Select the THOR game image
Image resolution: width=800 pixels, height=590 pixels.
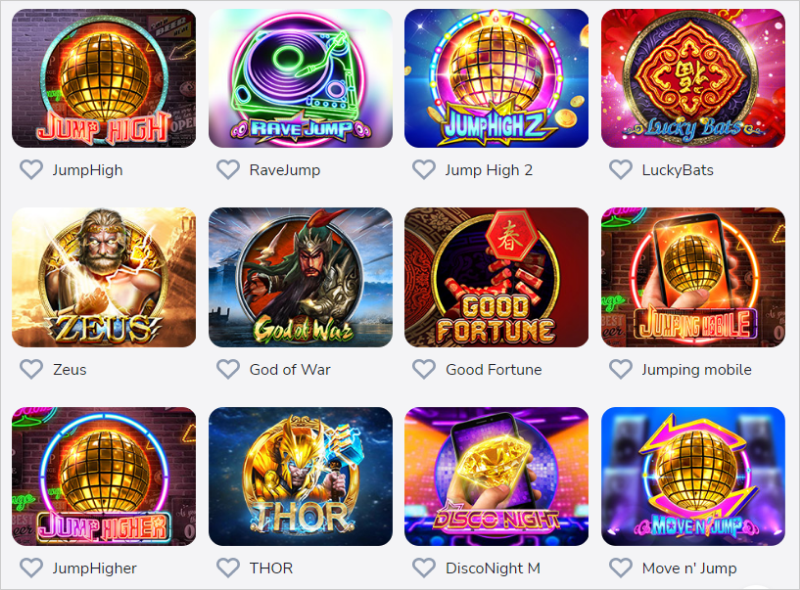tap(301, 476)
